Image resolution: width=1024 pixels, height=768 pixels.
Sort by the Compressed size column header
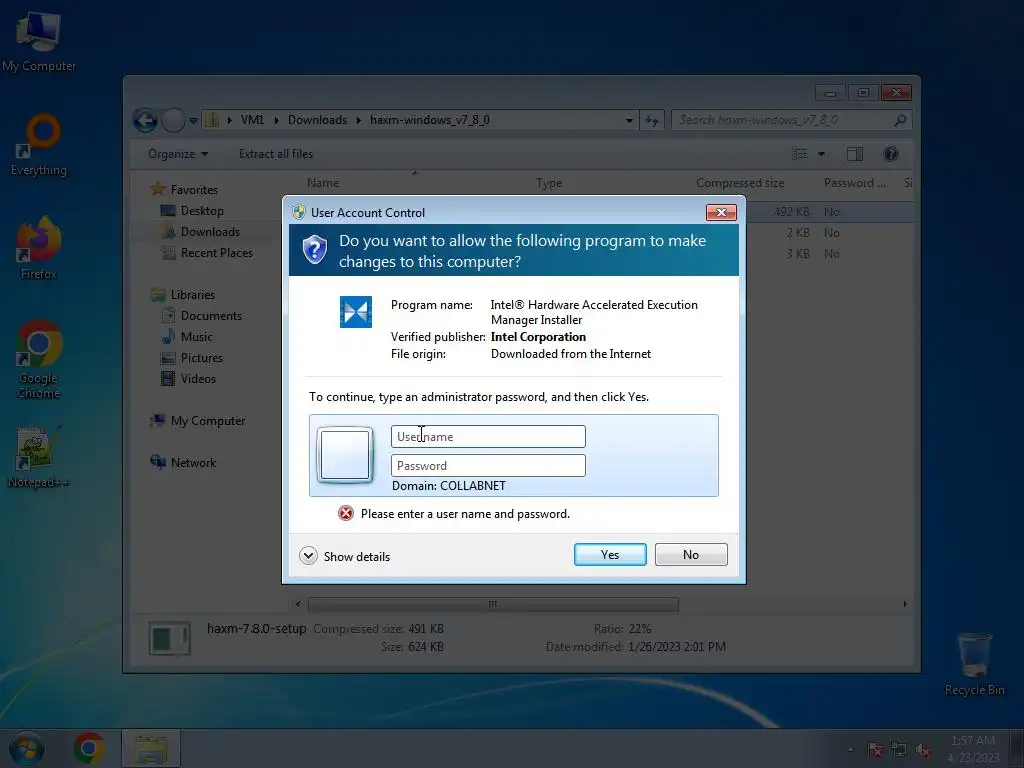(x=739, y=183)
